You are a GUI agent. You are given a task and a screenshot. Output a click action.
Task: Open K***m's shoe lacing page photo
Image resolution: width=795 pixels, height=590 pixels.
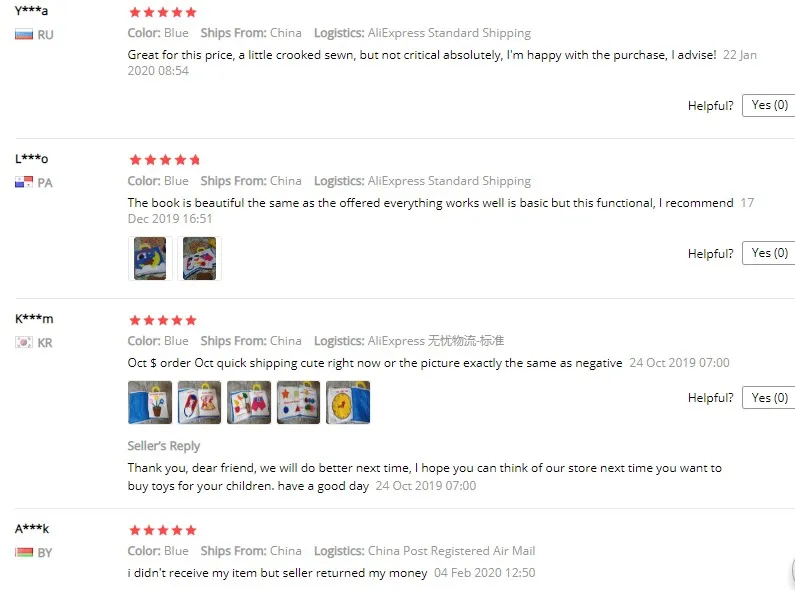point(199,402)
